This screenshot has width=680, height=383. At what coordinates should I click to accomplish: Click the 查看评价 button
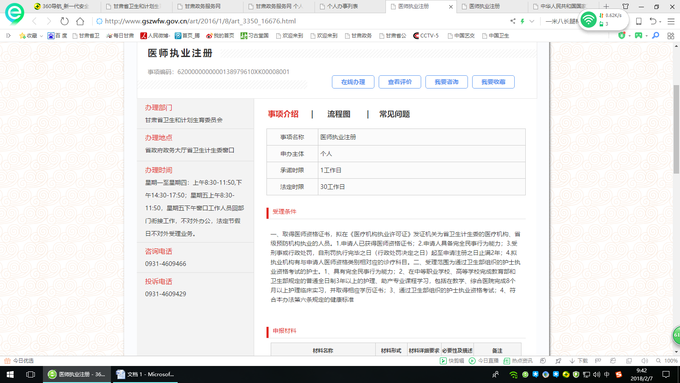[x=399, y=82]
